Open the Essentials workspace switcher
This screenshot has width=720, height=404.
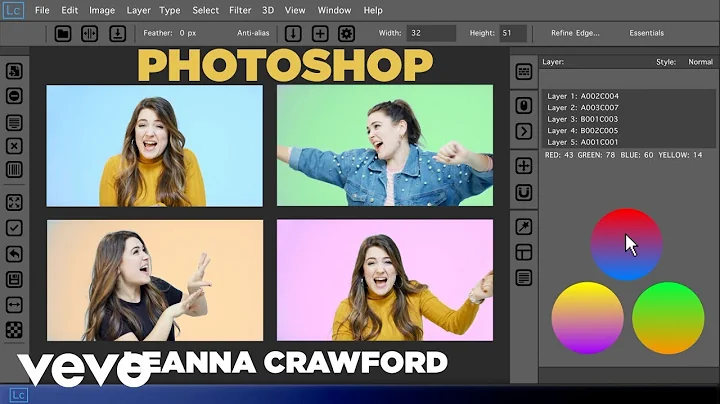tap(646, 33)
